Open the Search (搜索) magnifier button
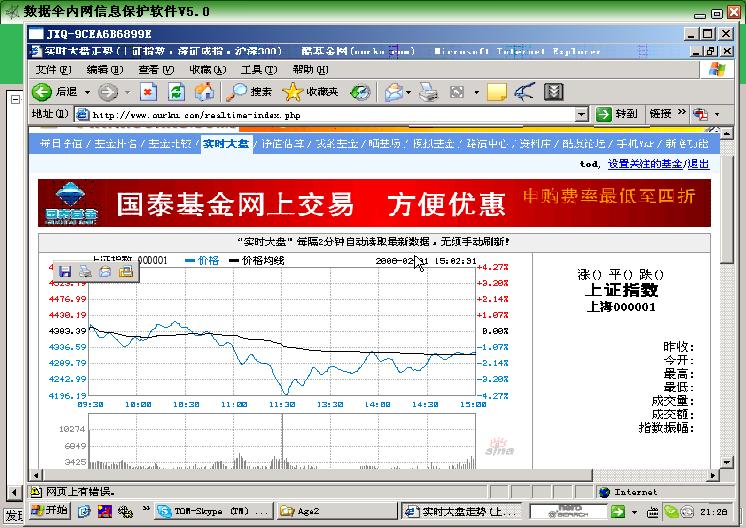This screenshot has height=528, width=746. [x=249, y=92]
